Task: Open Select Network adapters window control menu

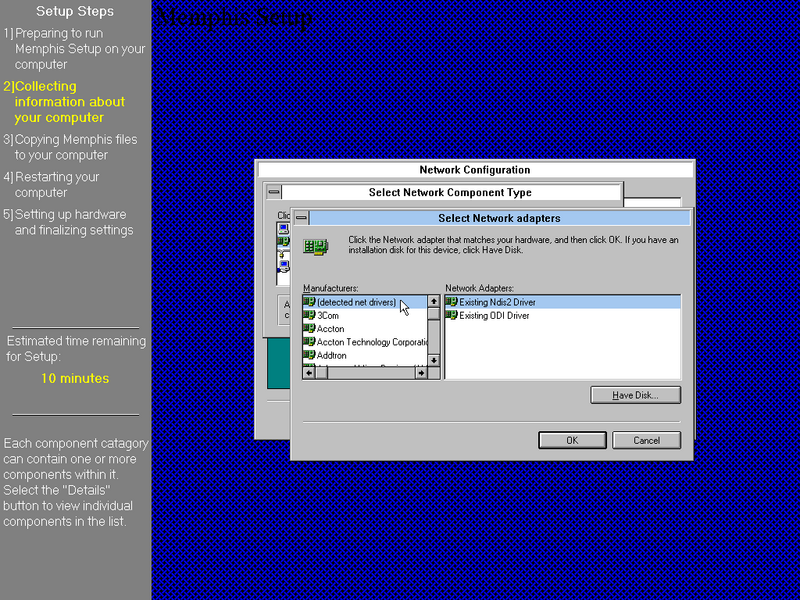Action: pyautogui.click(x=302, y=218)
